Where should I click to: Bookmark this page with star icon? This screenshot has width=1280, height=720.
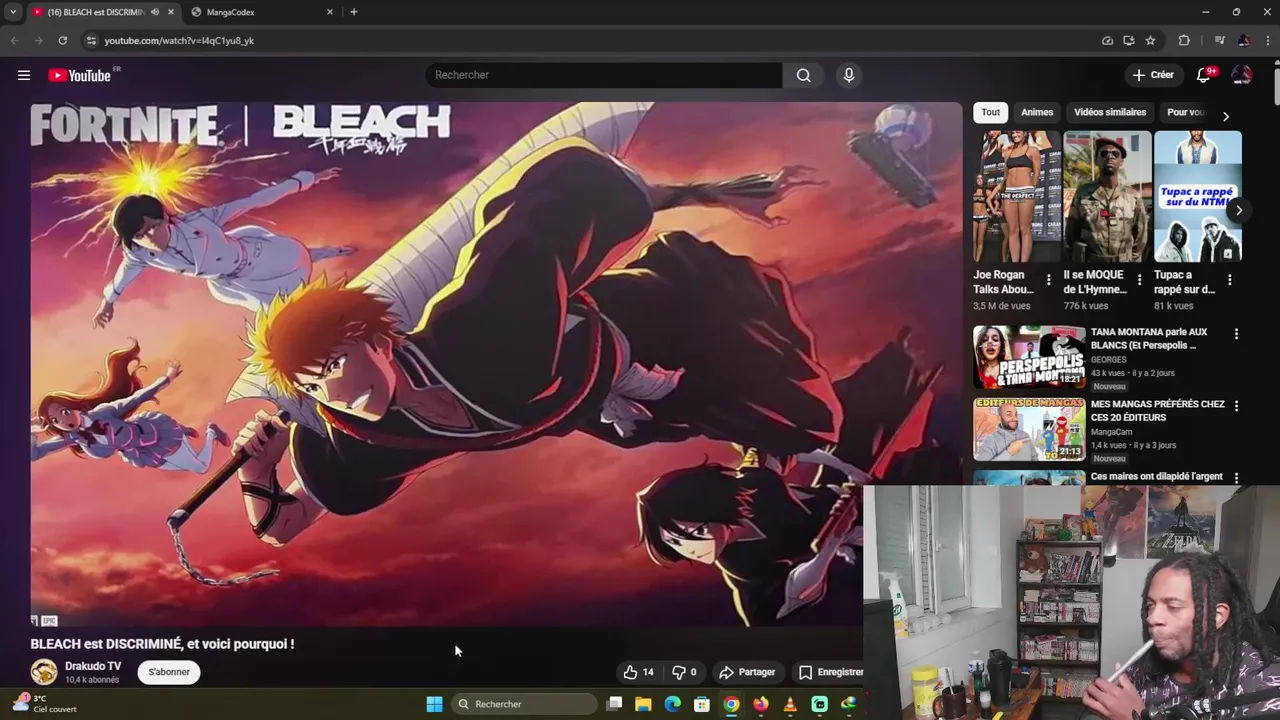point(1150,41)
